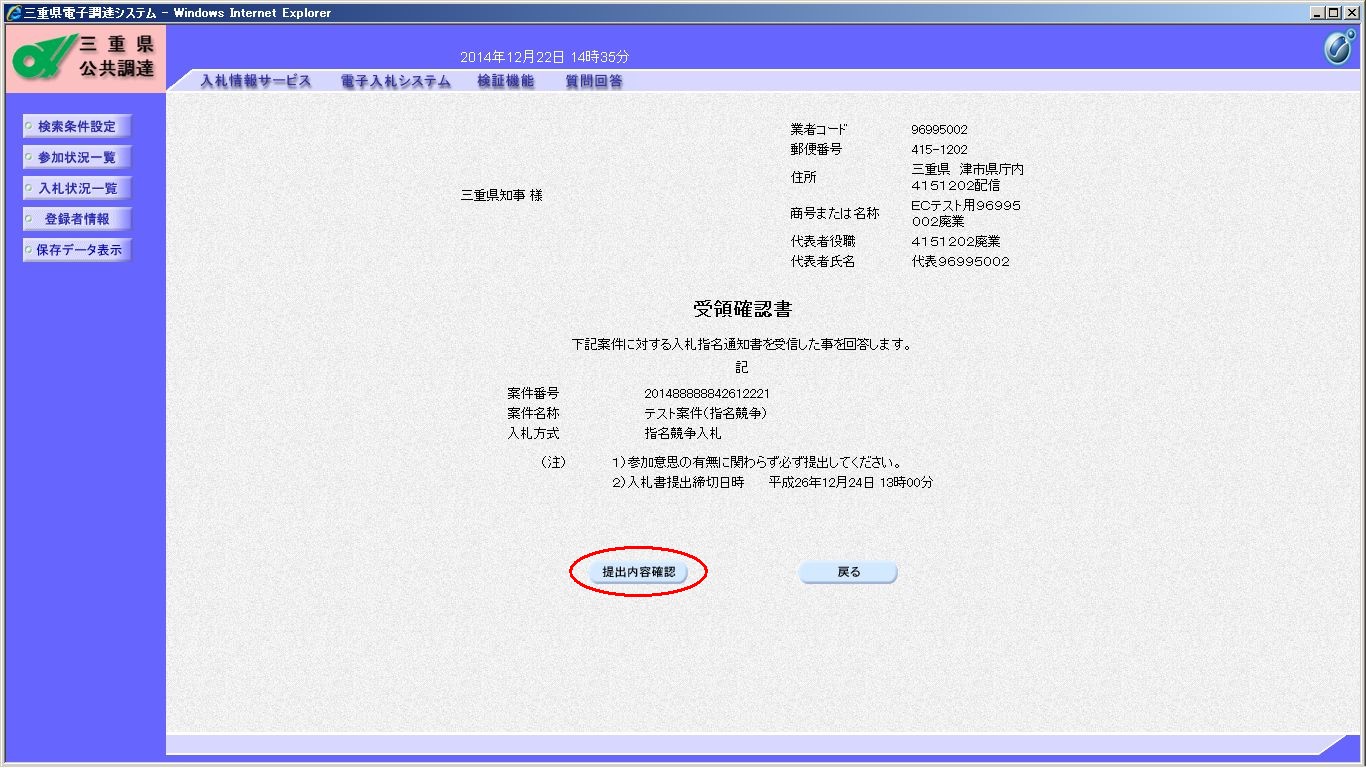This screenshot has height=768, width=1366.
Task: Click the representative name 代表96995002
Action: coord(960,262)
